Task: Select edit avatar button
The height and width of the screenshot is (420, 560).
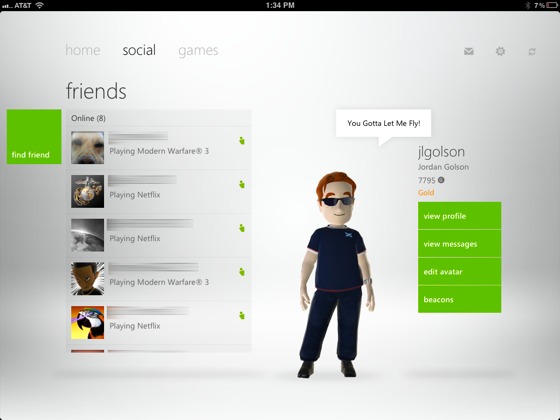Action: click(460, 271)
